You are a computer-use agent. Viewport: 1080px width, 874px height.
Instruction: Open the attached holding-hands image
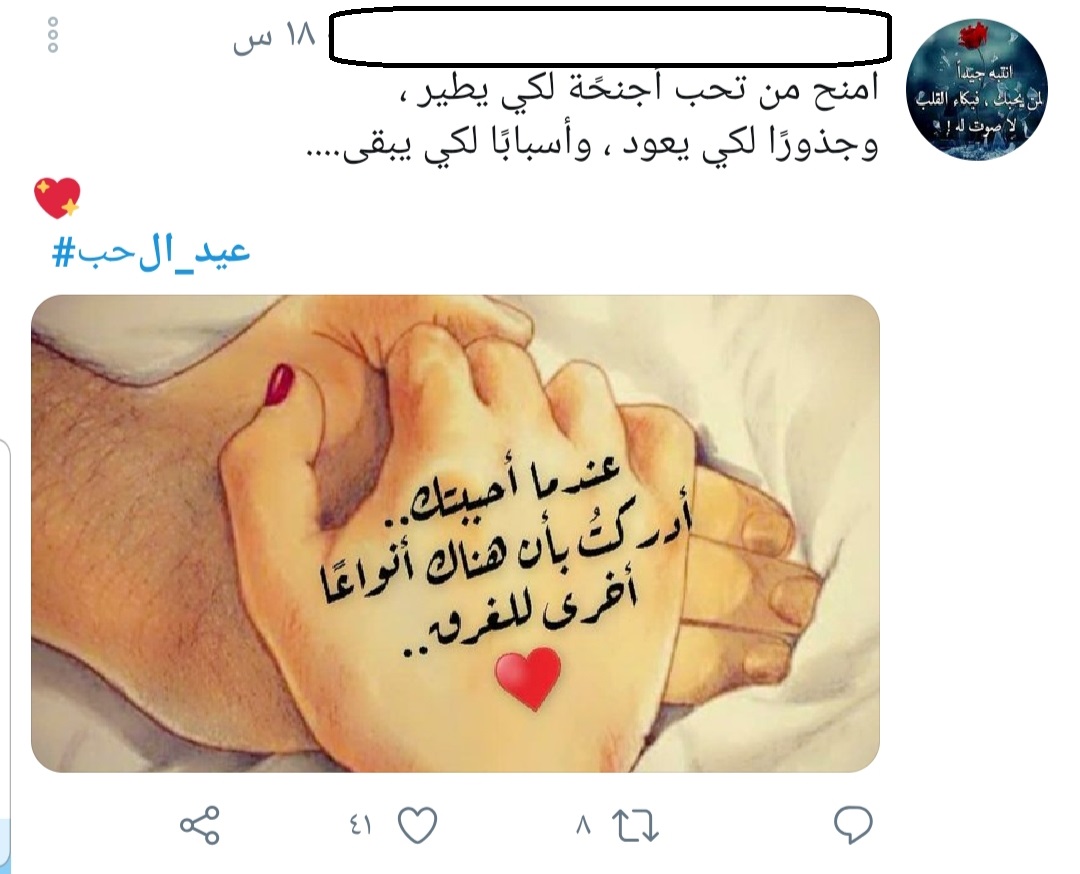(x=455, y=534)
